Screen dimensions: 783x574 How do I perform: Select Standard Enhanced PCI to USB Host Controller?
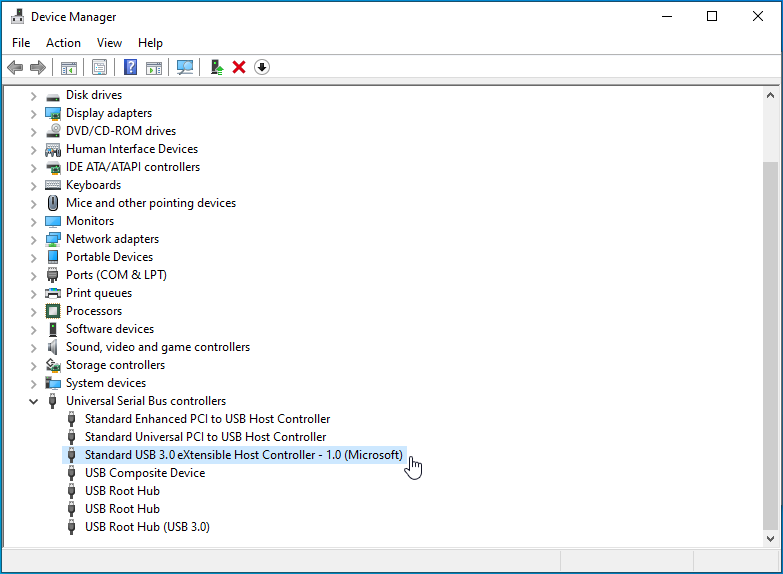(x=207, y=419)
